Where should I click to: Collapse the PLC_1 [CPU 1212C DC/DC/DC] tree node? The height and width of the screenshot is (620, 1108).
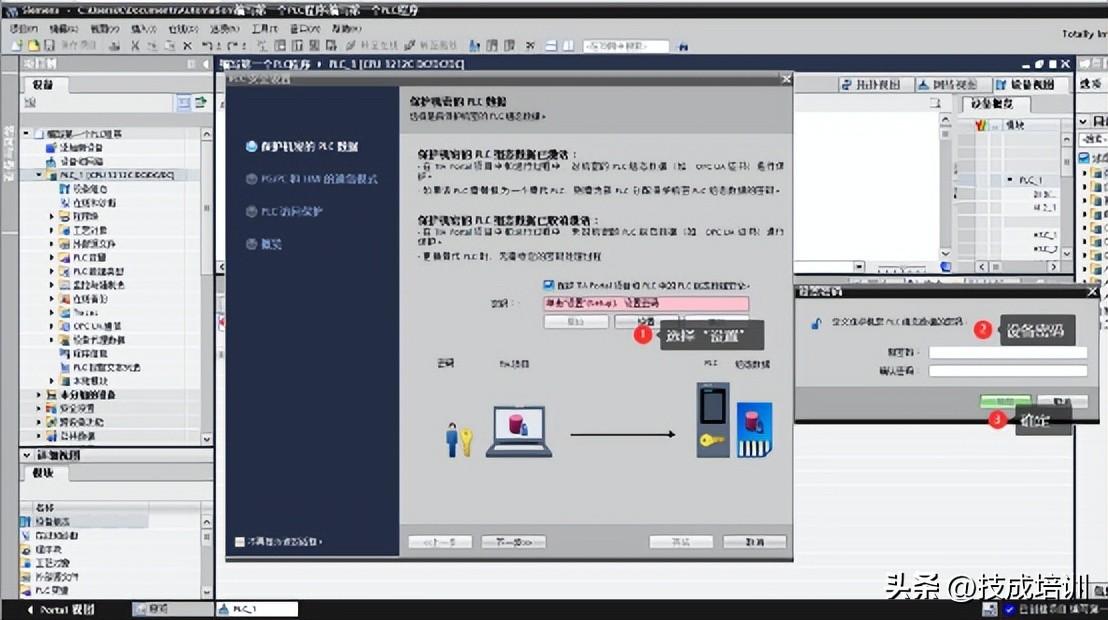[x=39, y=175]
